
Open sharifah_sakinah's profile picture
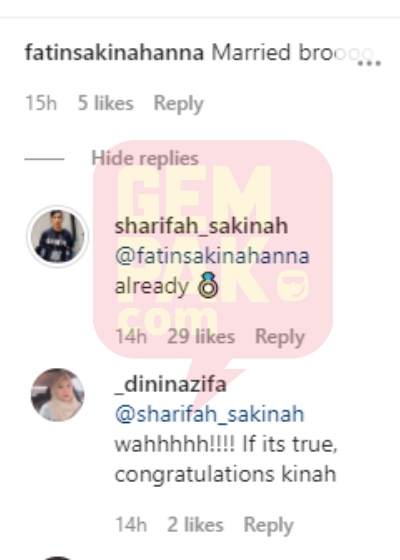[x=58, y=236]
